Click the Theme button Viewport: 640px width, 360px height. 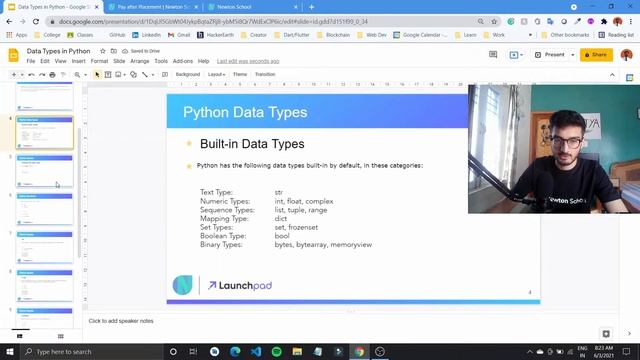click(240, 74)
